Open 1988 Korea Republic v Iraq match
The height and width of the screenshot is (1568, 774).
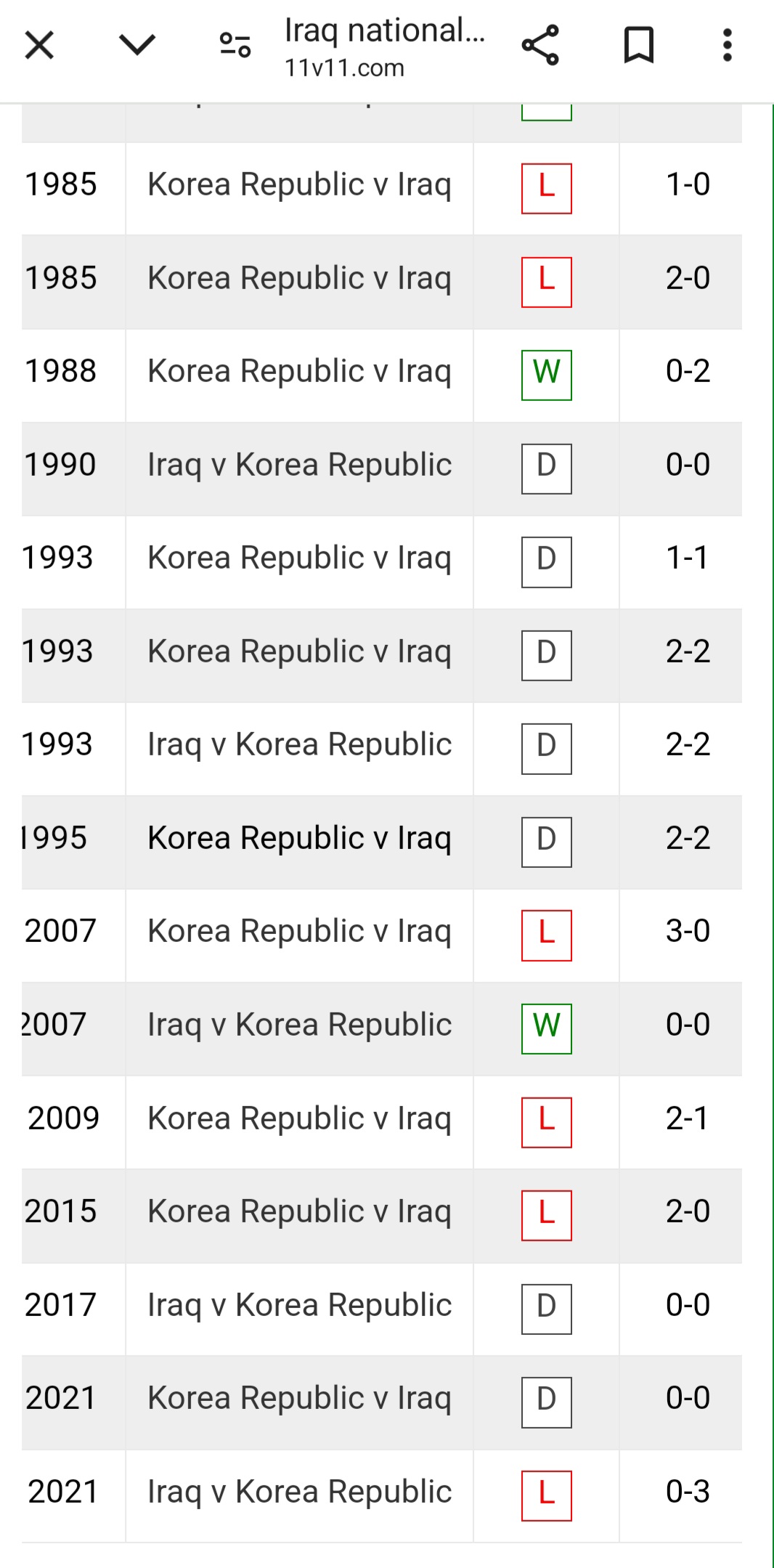click(299, 372)
